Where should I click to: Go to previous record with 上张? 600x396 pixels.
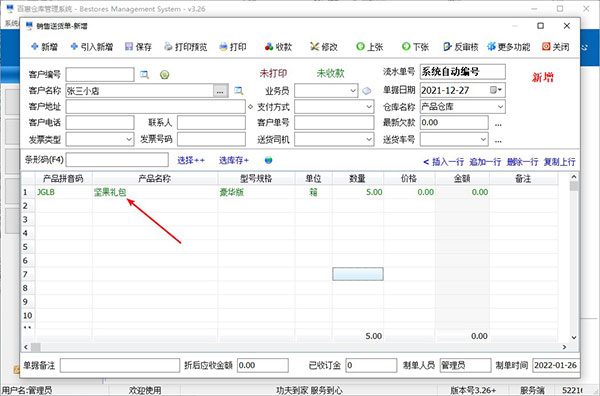(369, 47)
